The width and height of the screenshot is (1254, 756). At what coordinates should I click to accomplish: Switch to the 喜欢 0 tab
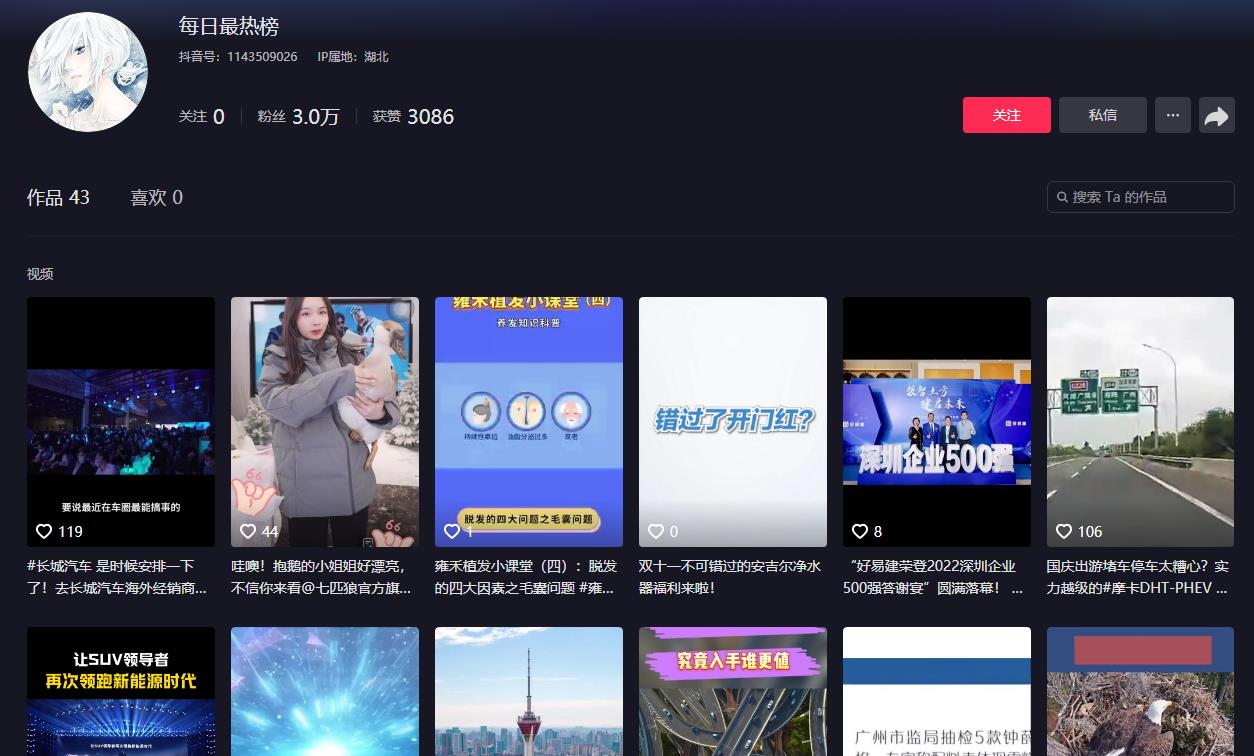point(156,198)
